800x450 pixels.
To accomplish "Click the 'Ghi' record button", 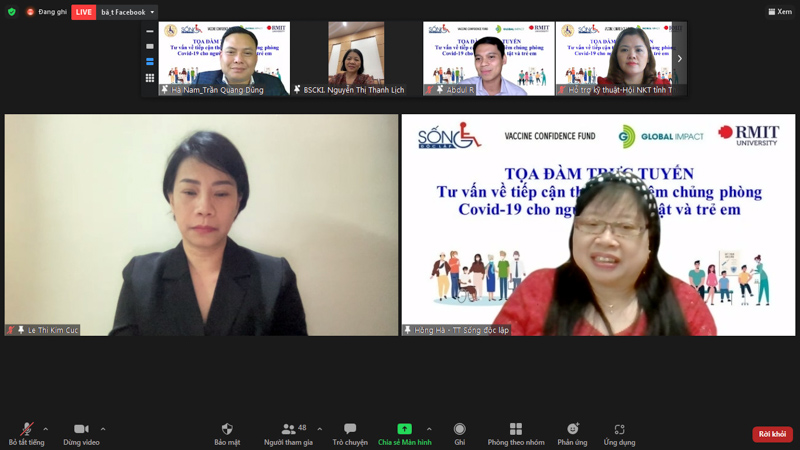I will [x=460, y=434].
